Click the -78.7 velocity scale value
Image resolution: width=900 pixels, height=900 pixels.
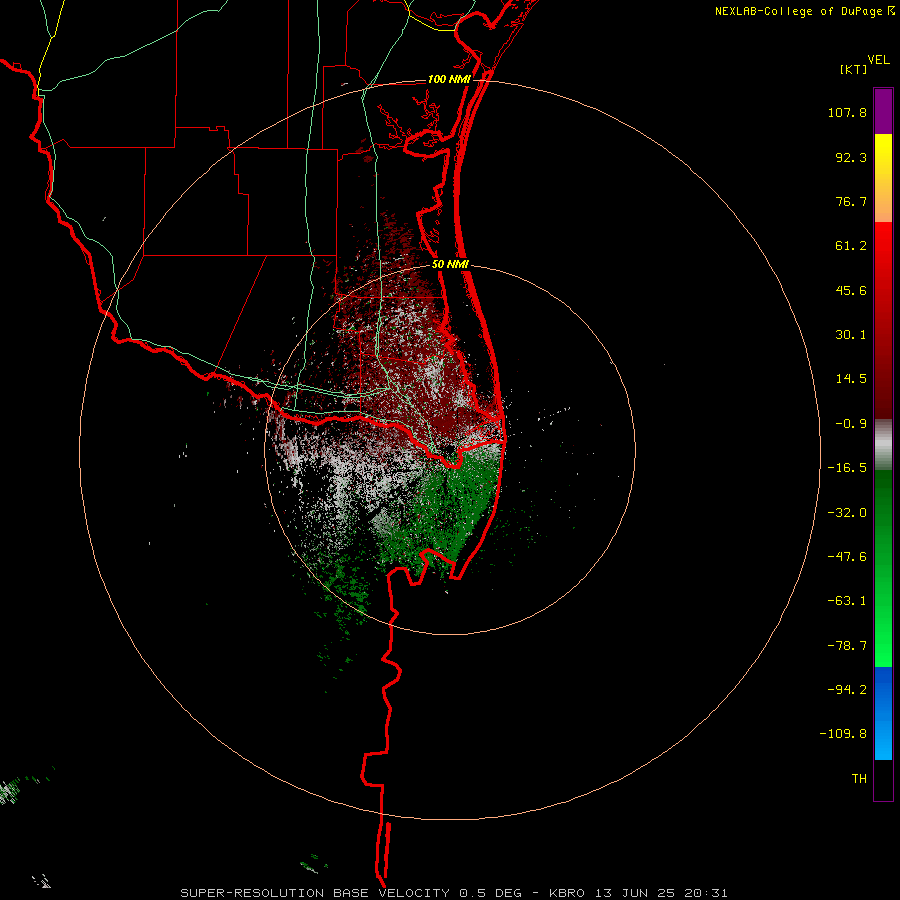pyautogui.click(x=847, y=646)
